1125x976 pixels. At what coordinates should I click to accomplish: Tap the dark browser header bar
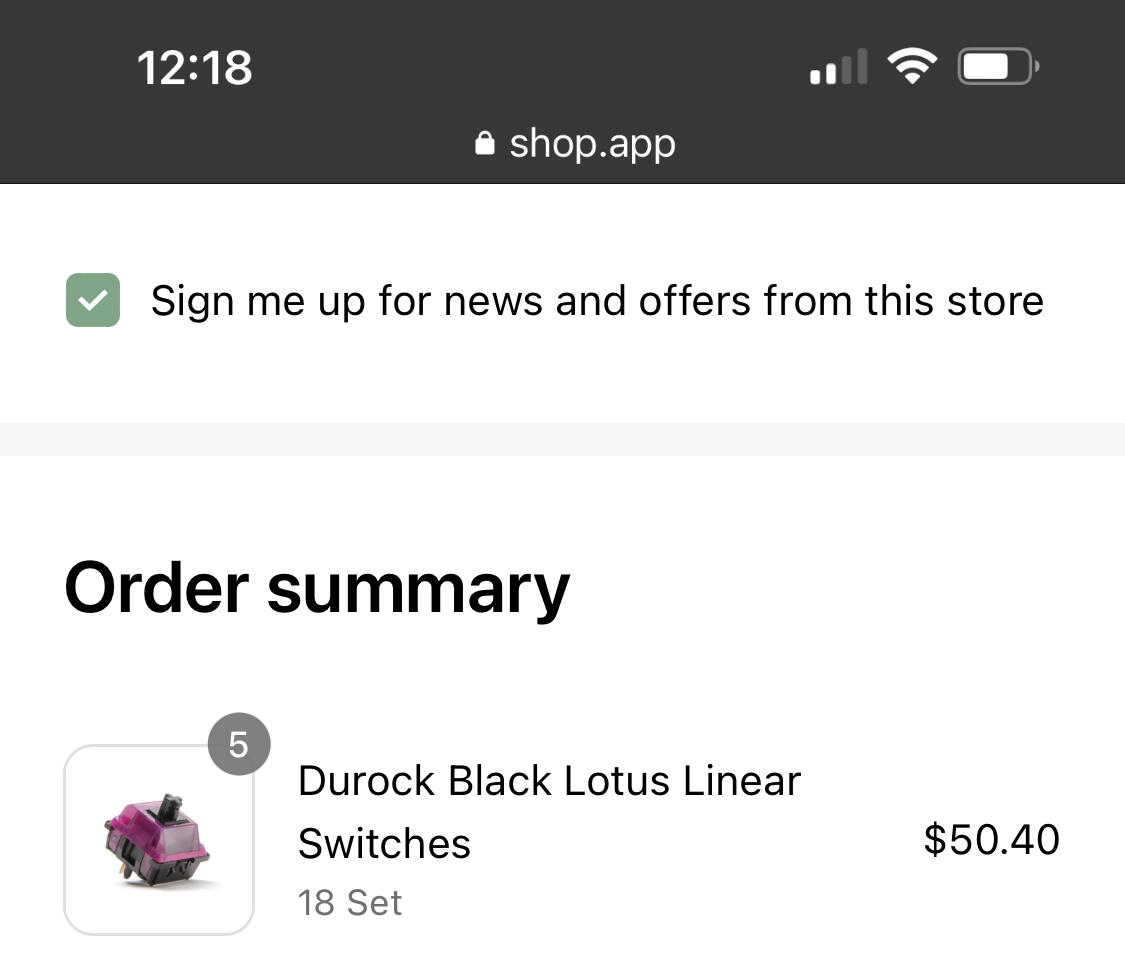(562, 92)
